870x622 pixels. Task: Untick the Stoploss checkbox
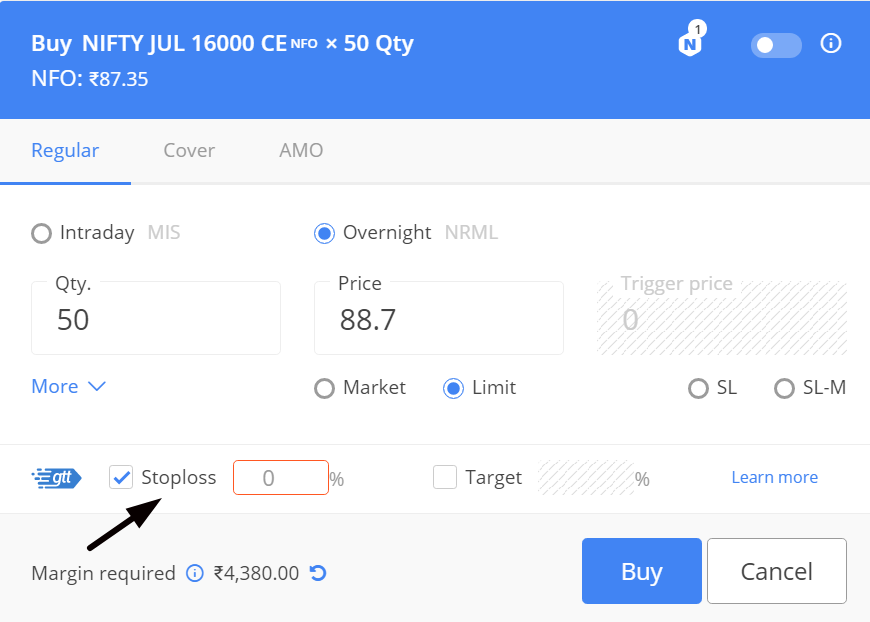121,477
